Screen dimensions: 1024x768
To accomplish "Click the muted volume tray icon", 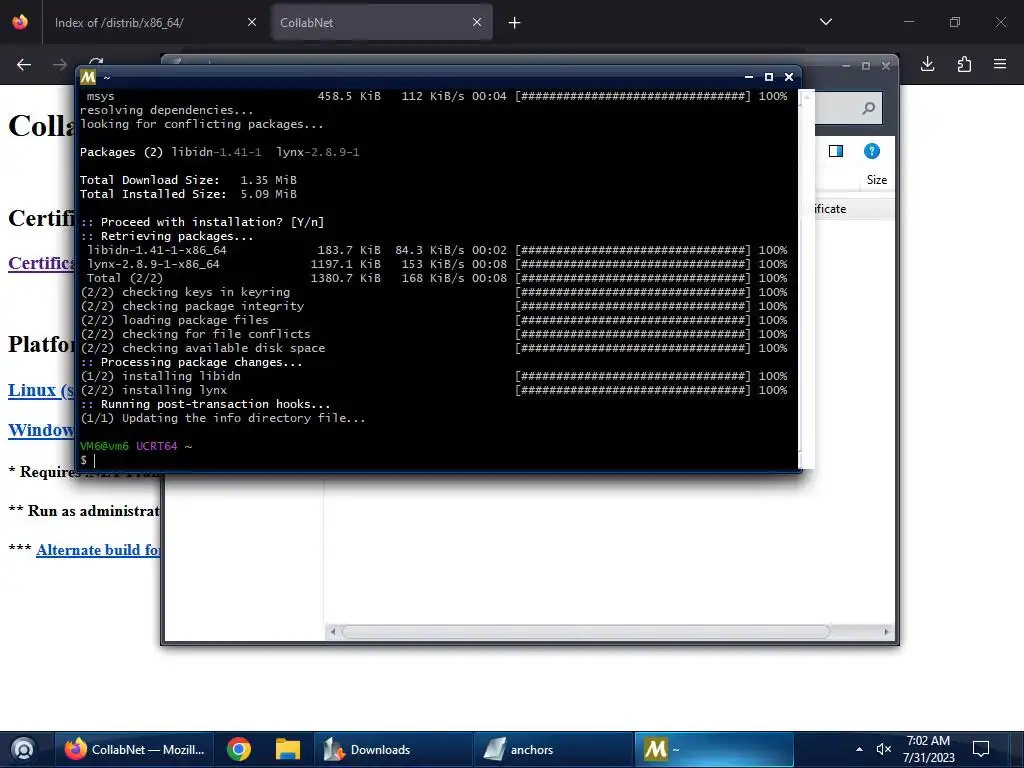I will (x=884, y=749).
